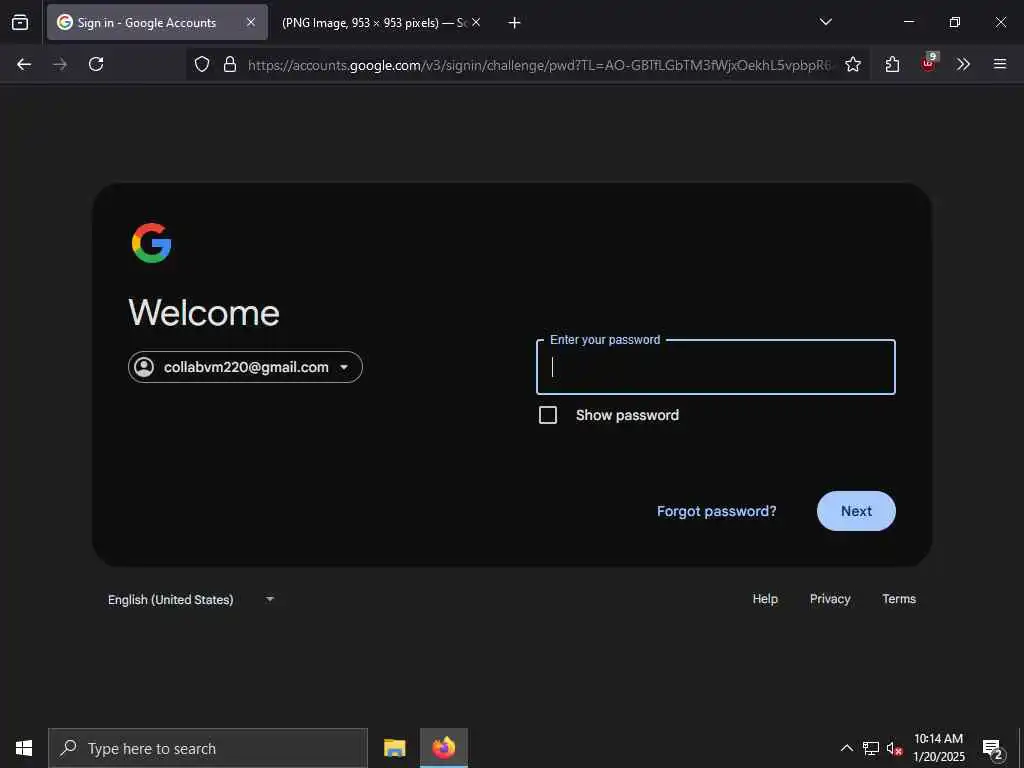The height and width of the screenshot is (768, 1024).
Task: Restore down the Firefox window
Action: click(x=955, y=22)
